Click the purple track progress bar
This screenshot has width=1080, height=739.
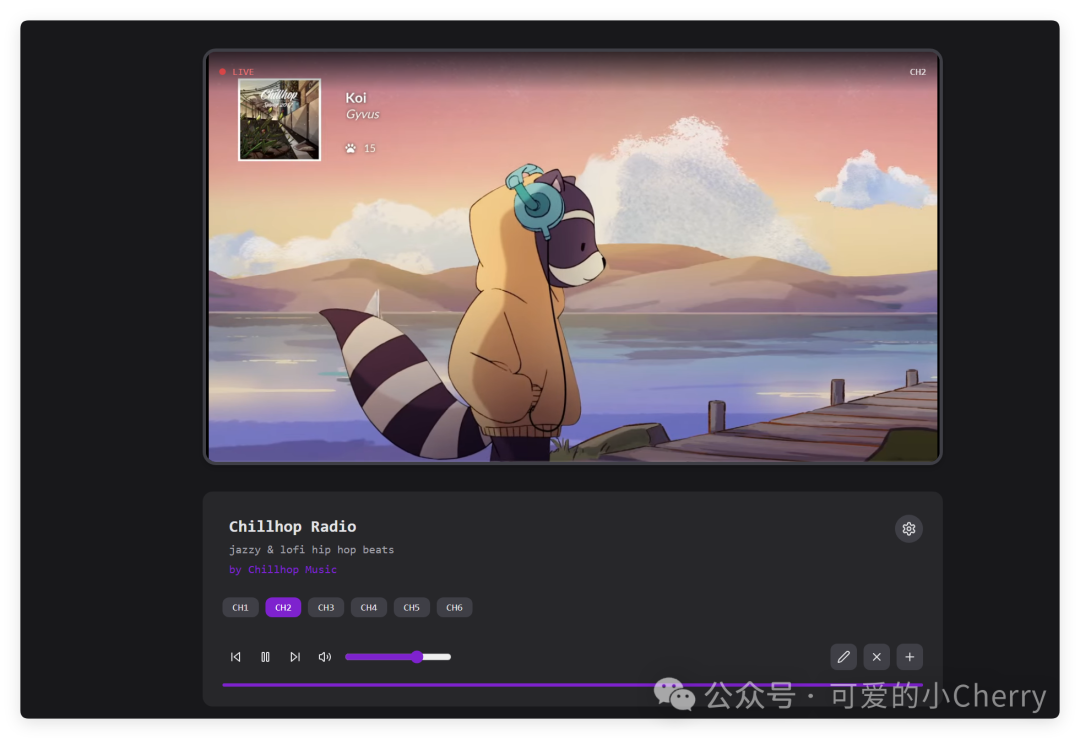tap(572, 685)
